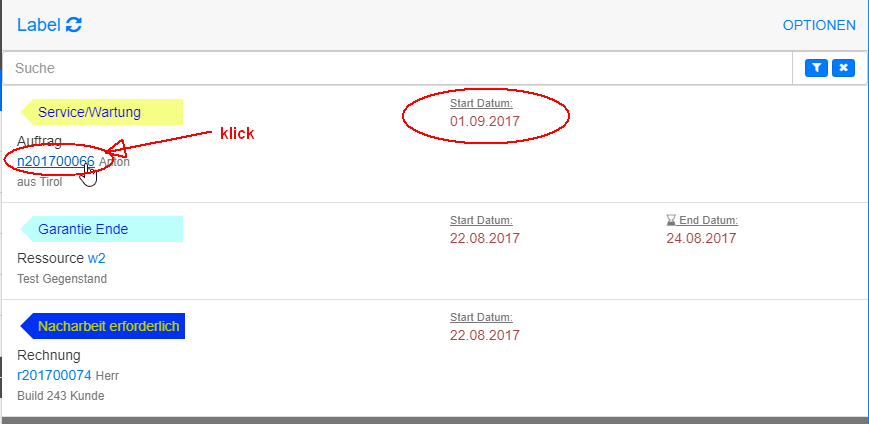Click into the Suche search field
This screenshot has width=869, height=424.
point(398,68)
